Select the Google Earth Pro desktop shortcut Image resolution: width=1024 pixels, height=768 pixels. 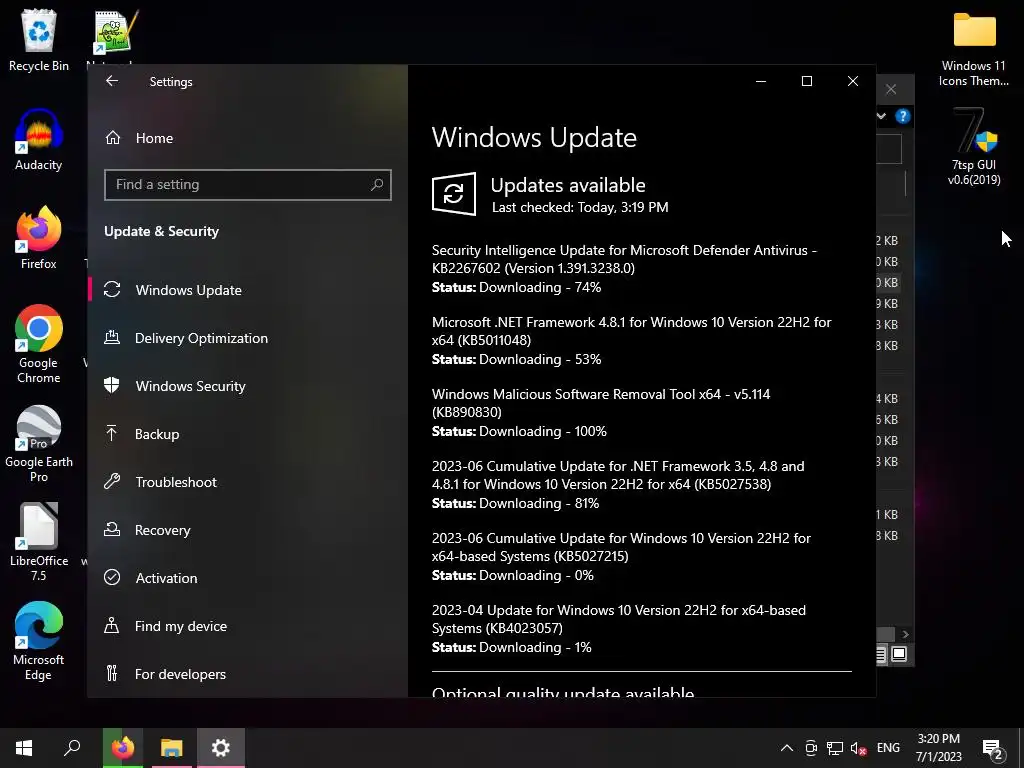click(x=39, y=444)
